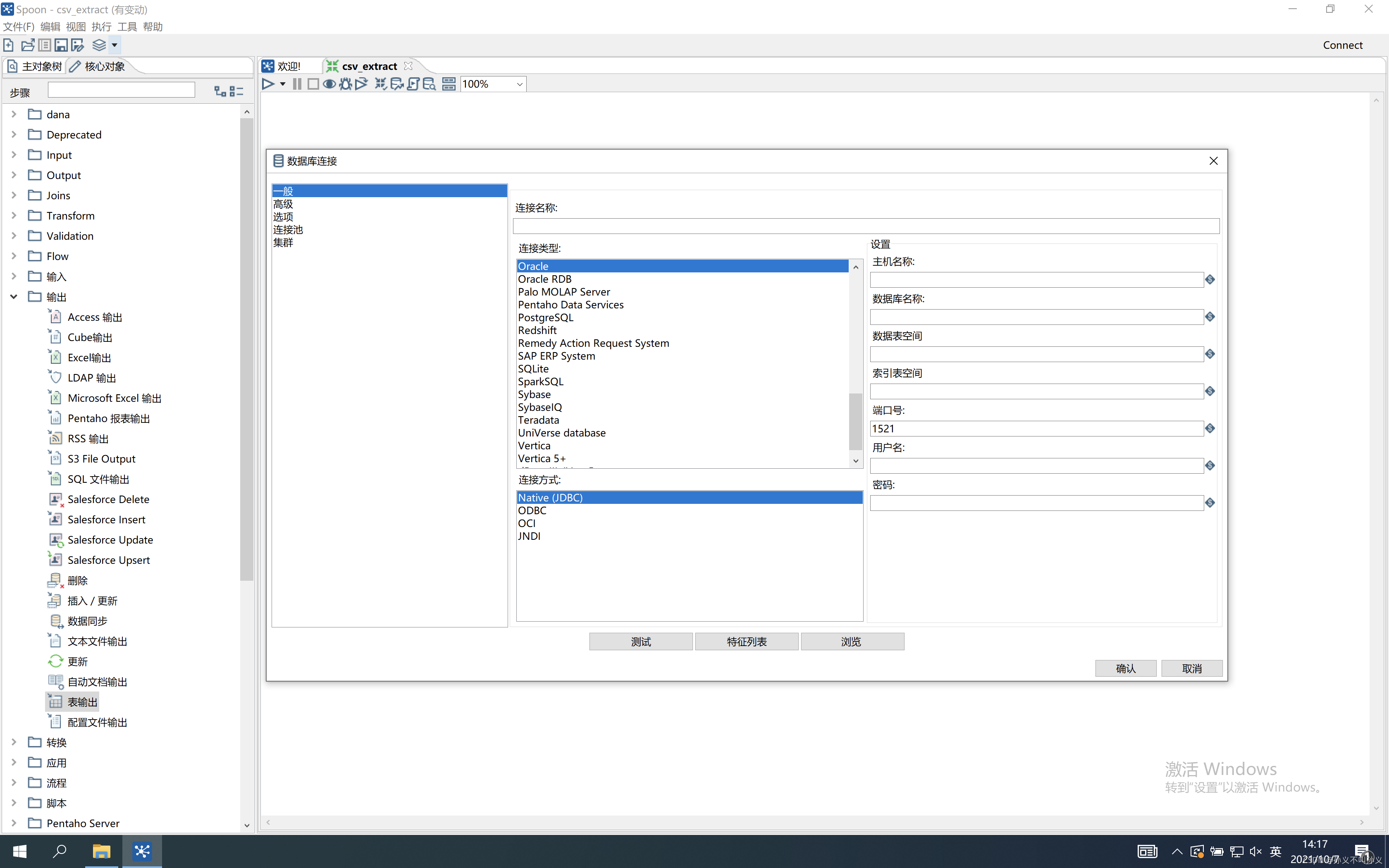Click the Save file floppy icon

pyautogui.click(x=61, y=45)
